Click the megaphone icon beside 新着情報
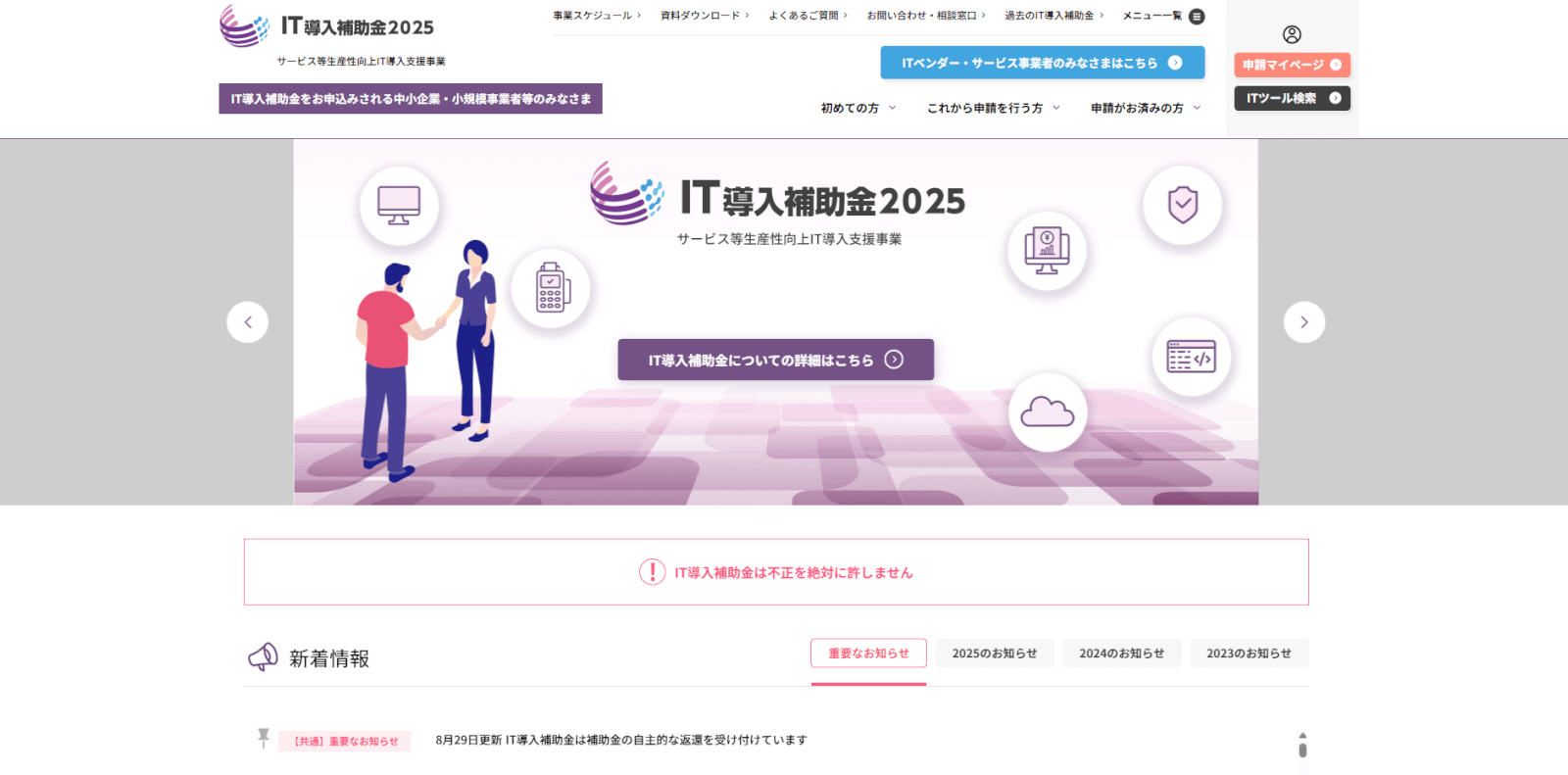Viewport: 1568px width, 775px height. tap(263, 656)
